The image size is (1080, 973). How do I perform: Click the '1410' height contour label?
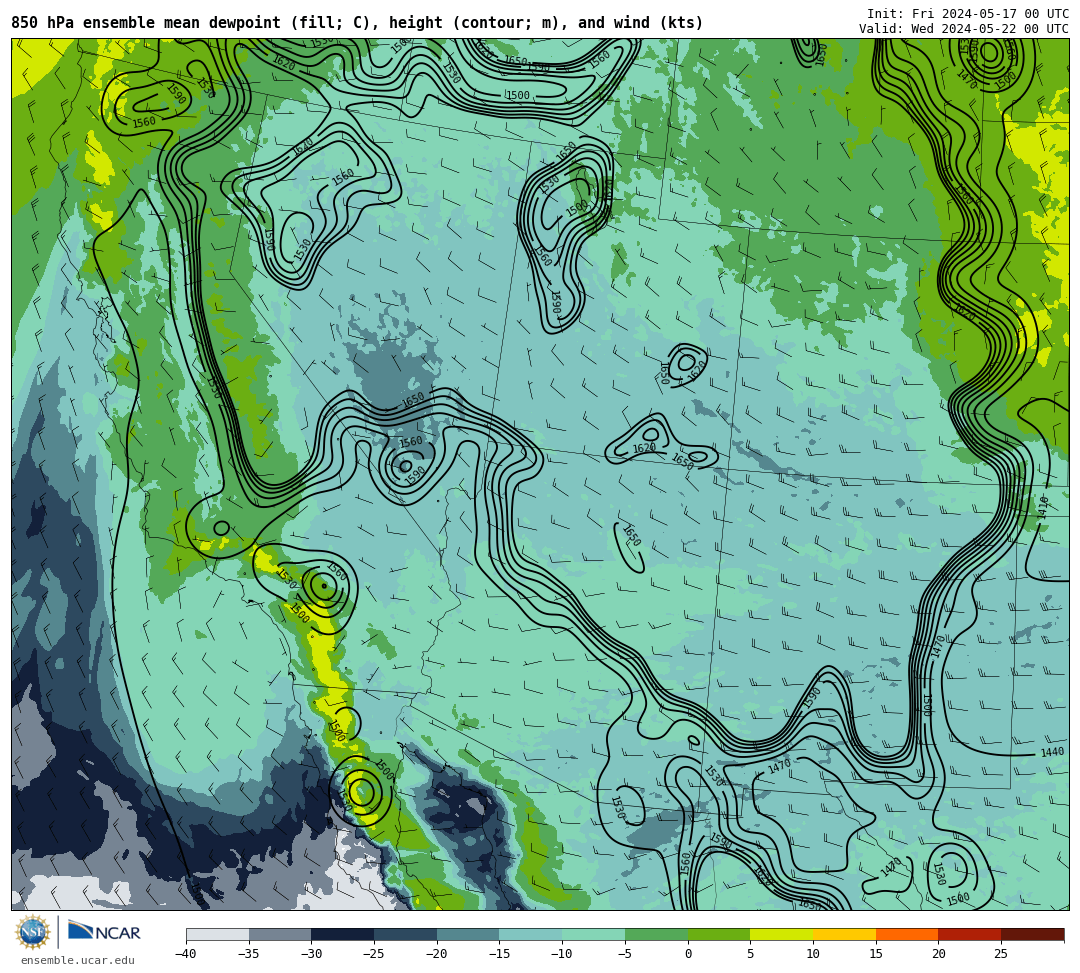coord(1043,506)
